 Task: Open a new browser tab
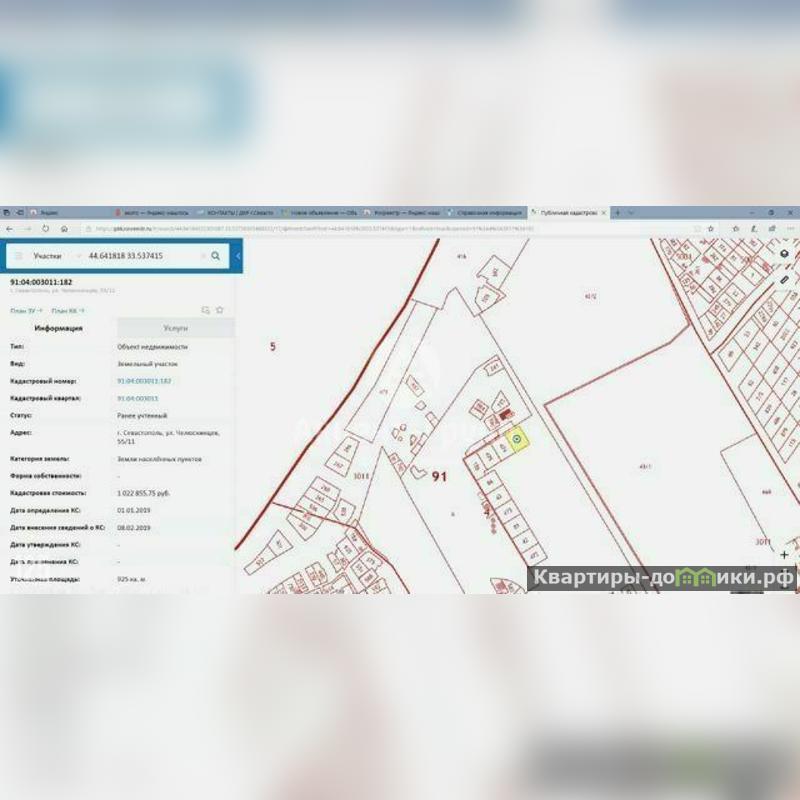(x=617, y=213)
